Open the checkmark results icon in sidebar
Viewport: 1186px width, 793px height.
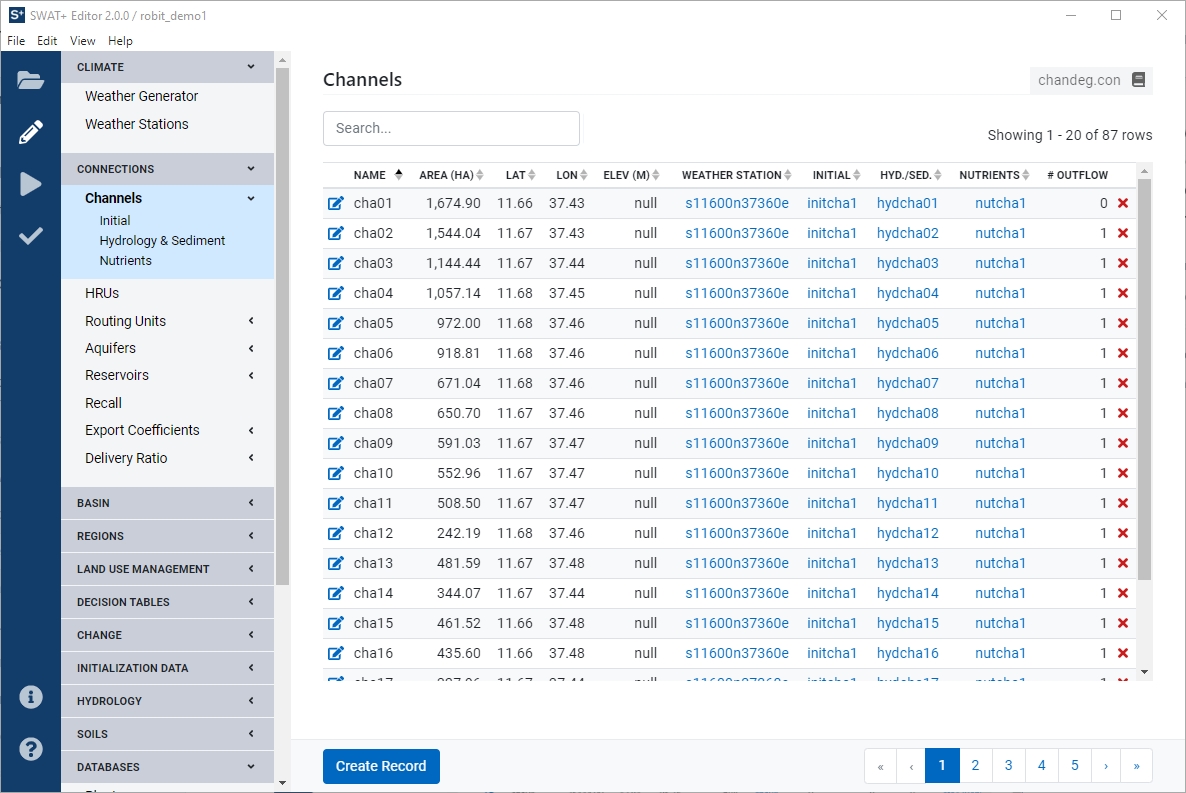(31, 236)
